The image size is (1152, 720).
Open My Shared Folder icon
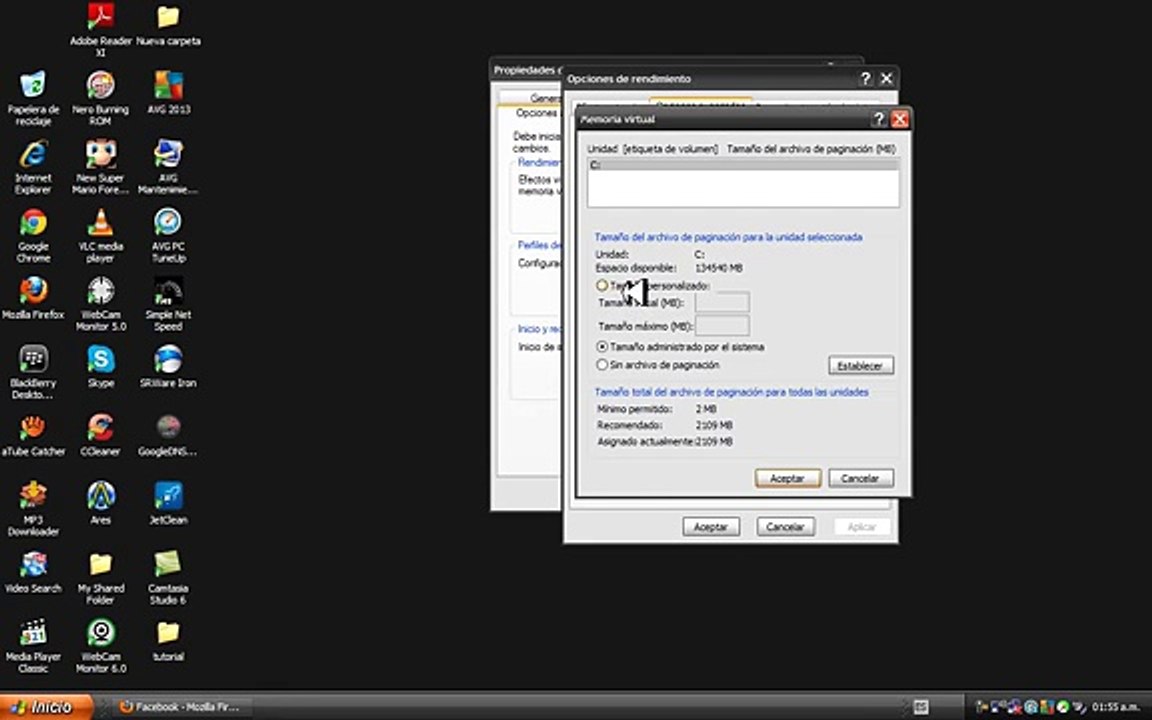[x=101, y=563]
